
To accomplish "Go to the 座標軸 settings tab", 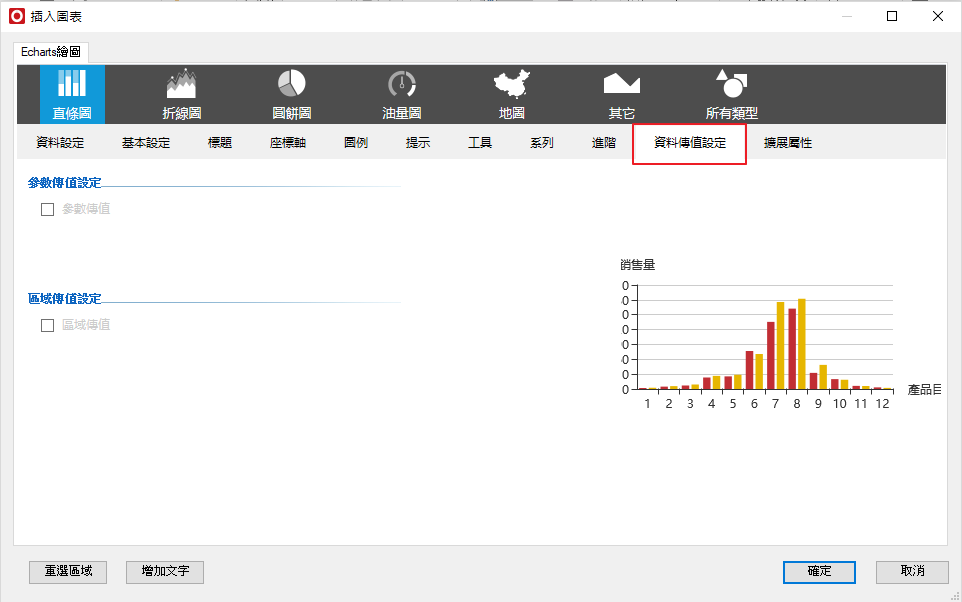I will [x=288, y=143].
